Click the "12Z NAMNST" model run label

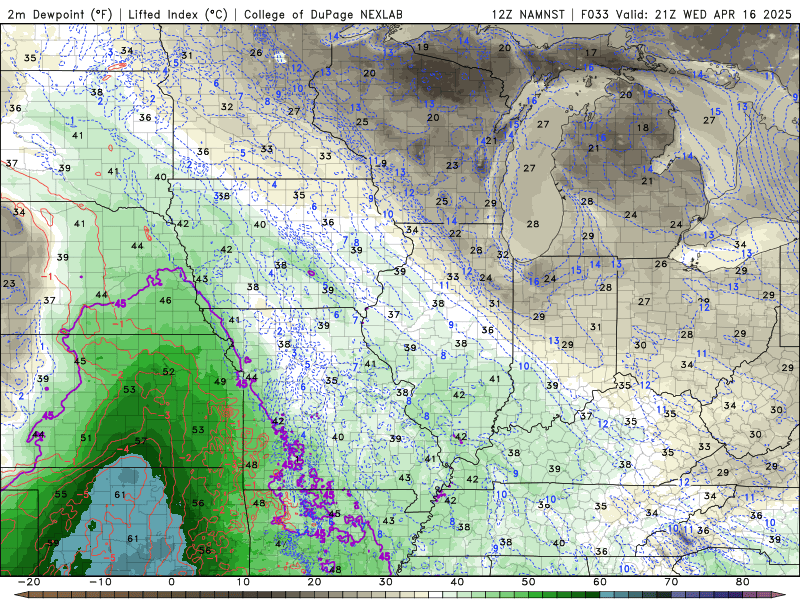[x=528, y=14]
